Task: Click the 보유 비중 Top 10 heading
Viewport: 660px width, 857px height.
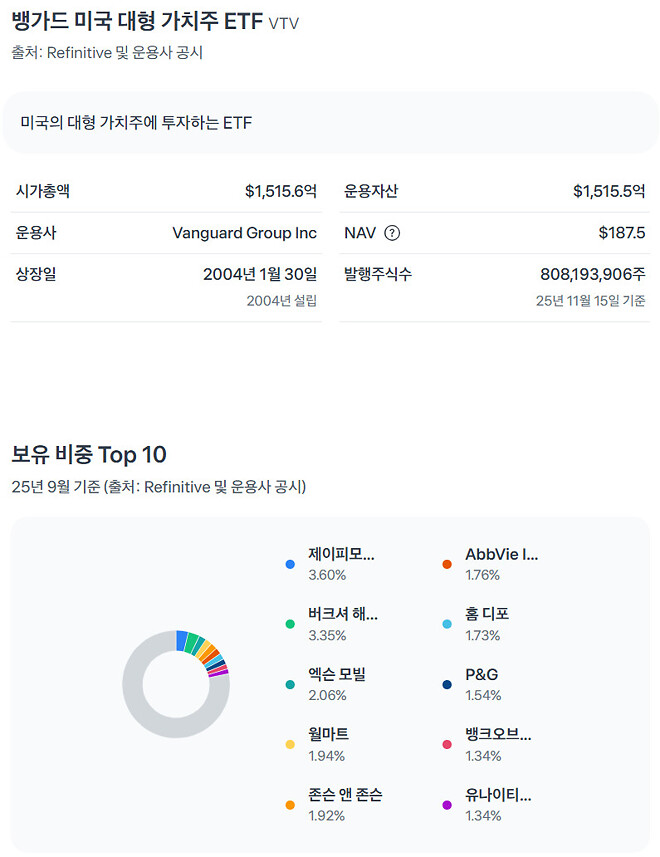Action: (89, 455)
